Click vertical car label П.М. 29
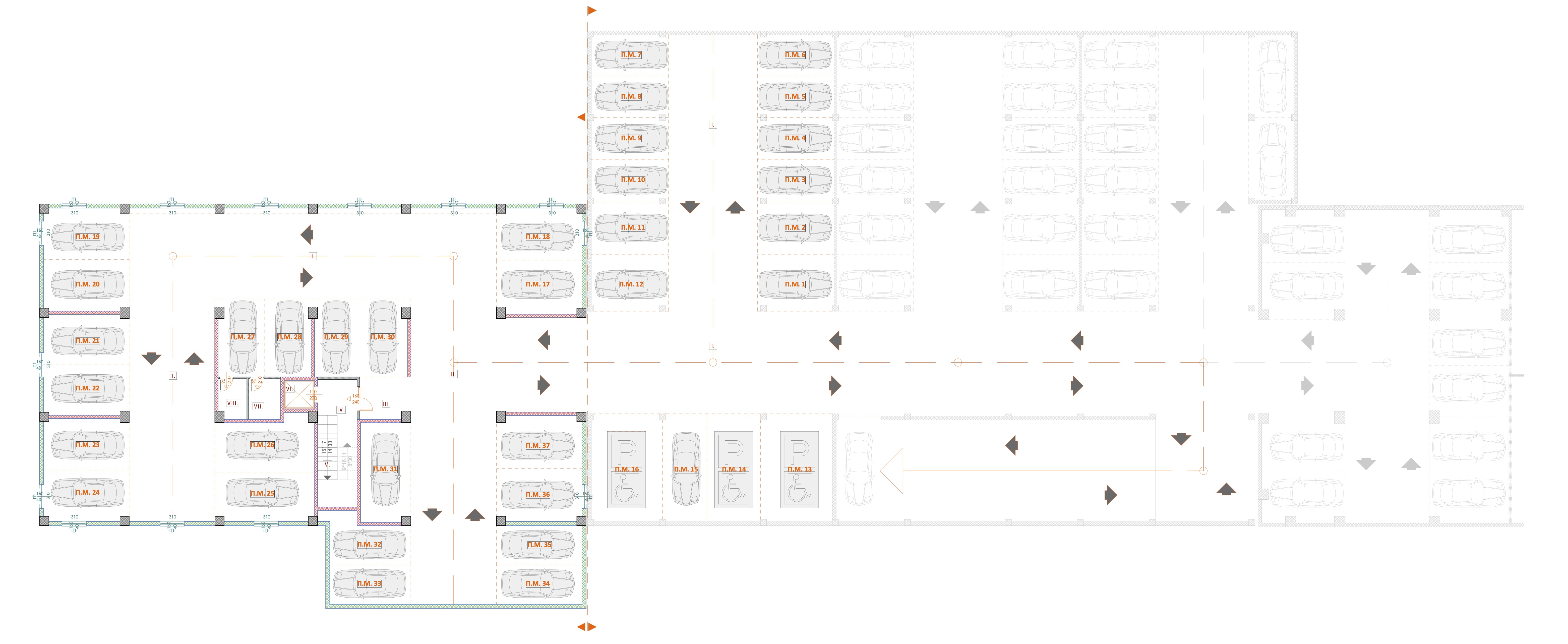 [336, 337]
